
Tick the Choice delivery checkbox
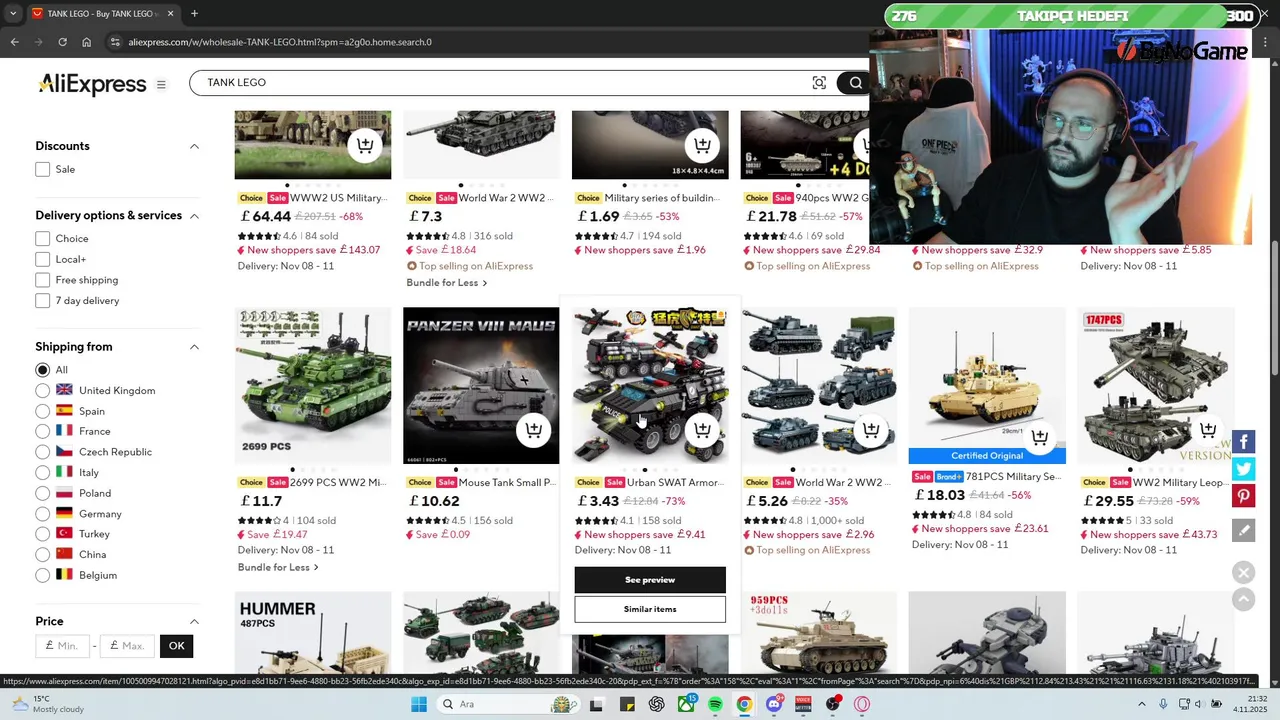(x=42, y=238)
